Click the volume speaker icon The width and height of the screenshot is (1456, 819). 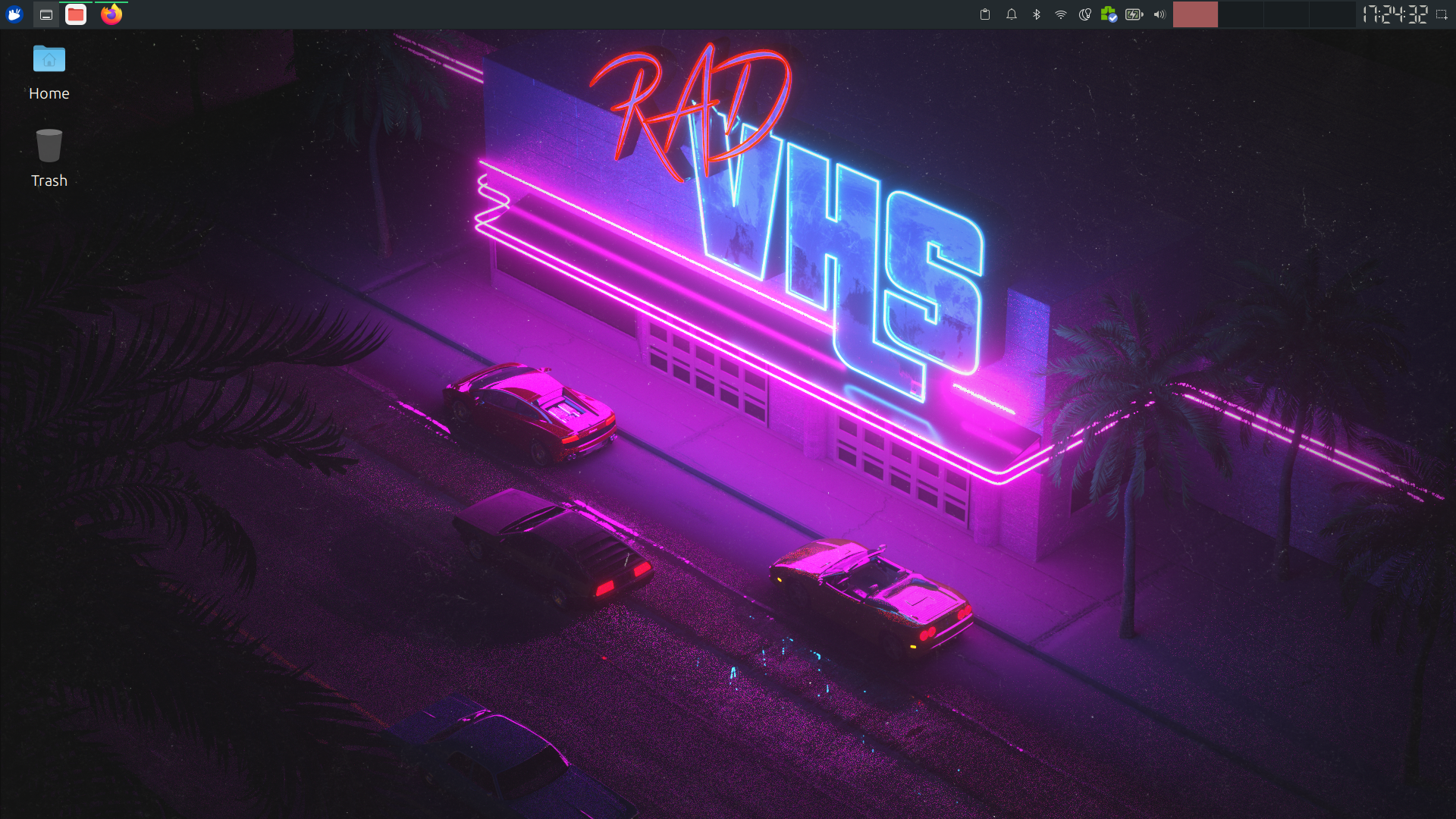coord(1159,14)
